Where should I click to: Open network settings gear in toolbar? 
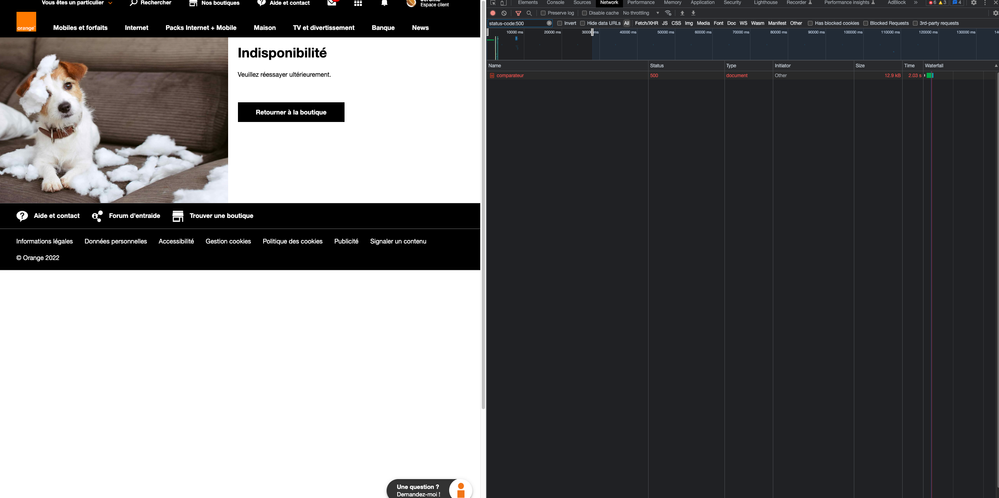(995, 13)
